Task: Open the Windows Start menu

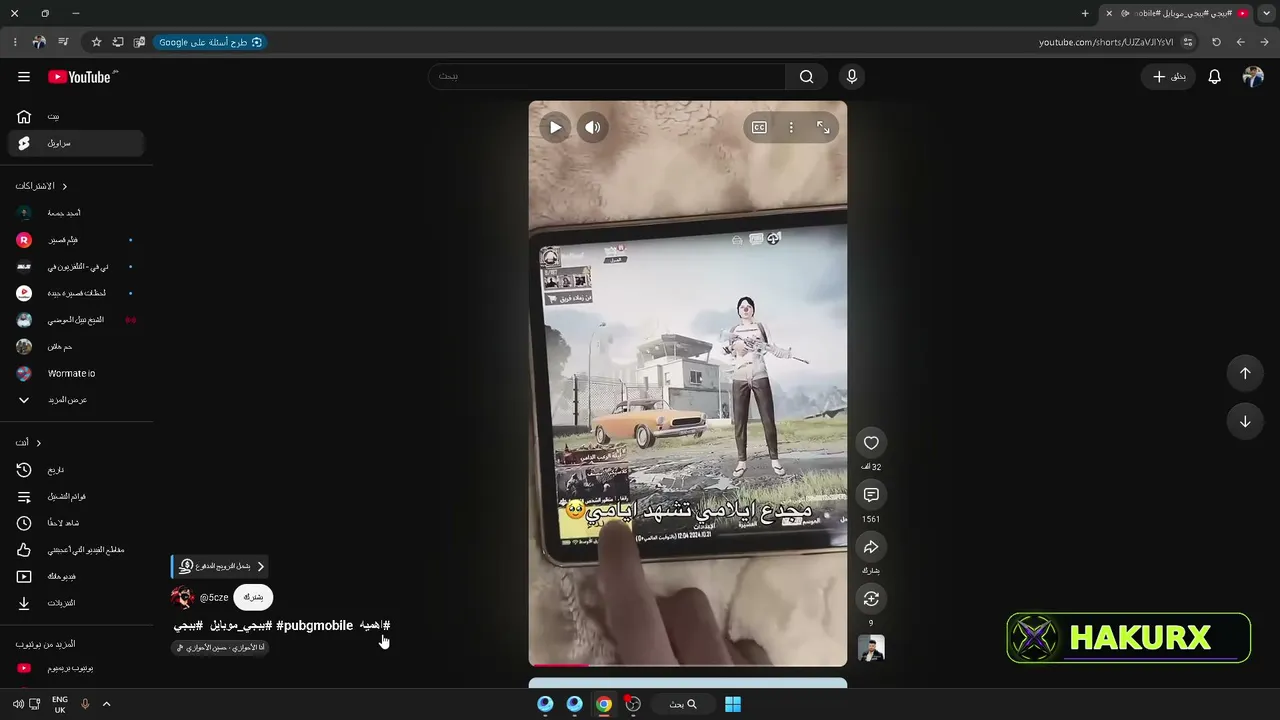Action: (733, 704)
